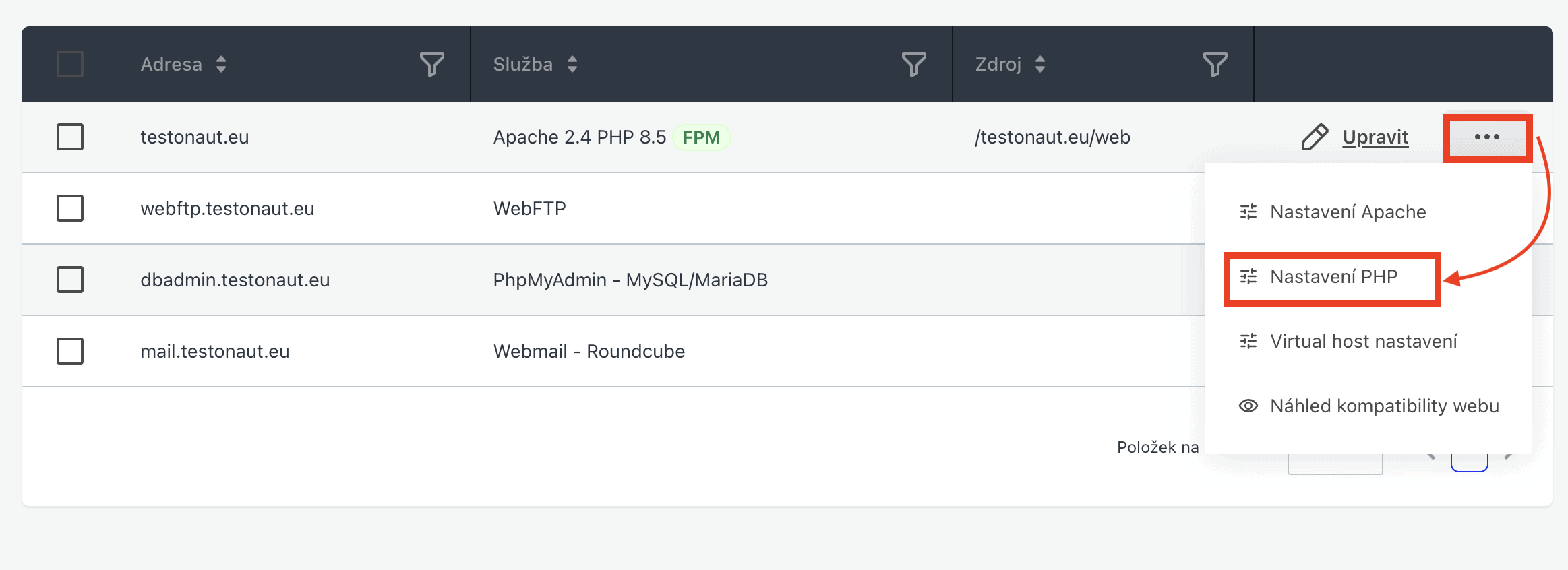Click the sliders icon beside Virtual host nastavení
This screenshot has height=570, width=1568.
[x=1248, y=341]
